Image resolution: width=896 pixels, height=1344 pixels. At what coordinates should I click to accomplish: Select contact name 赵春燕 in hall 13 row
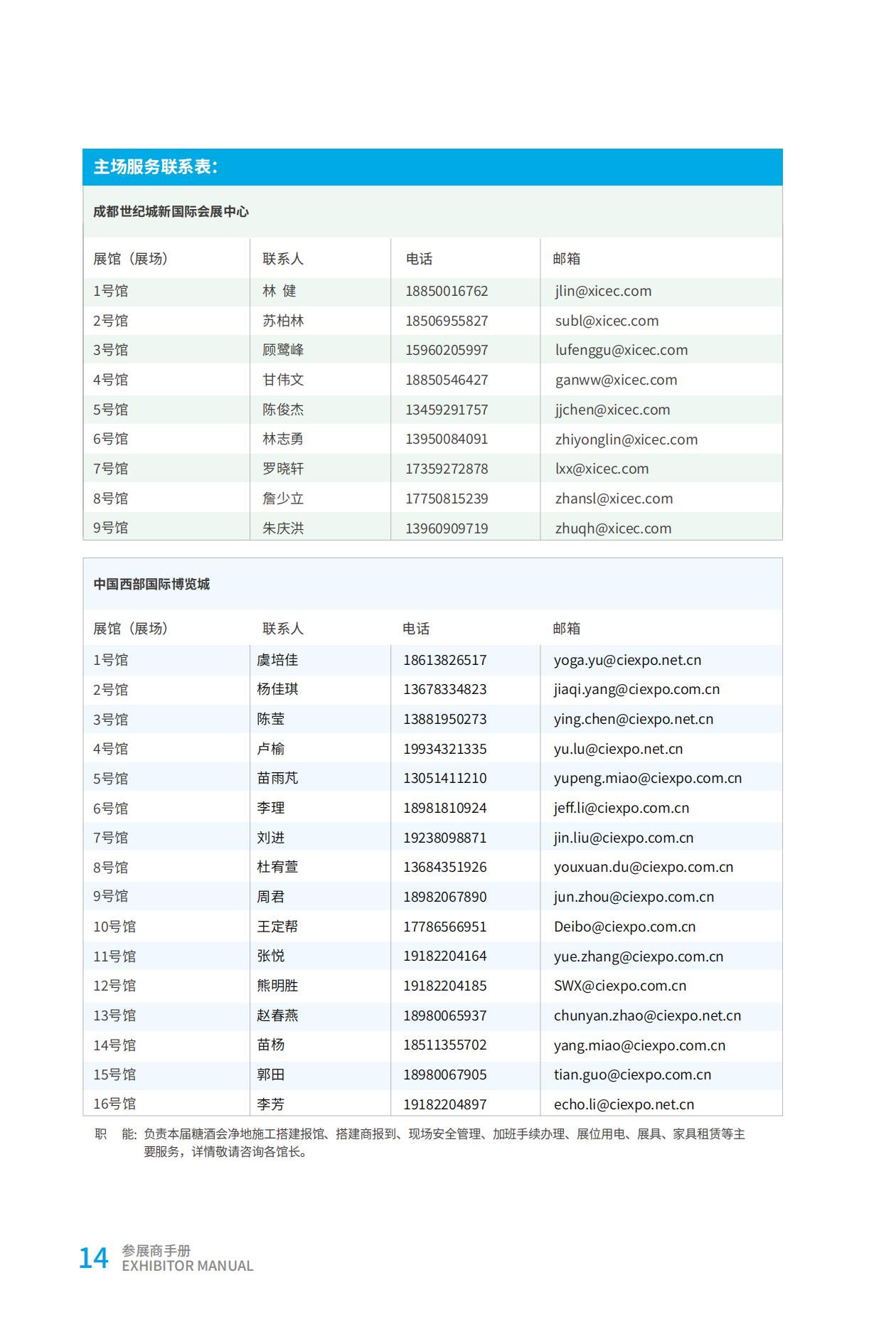[x=277, y=1015]
